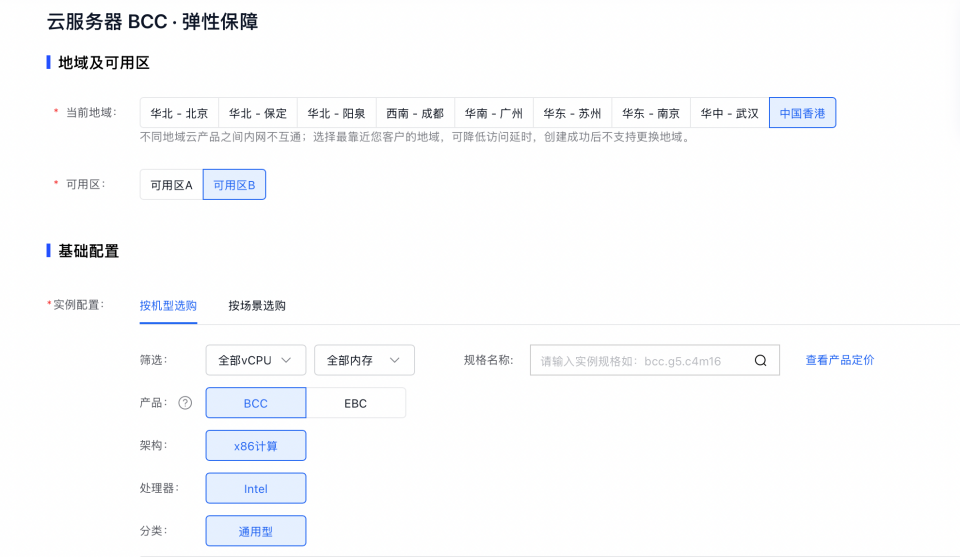Image resolution: width=960 pixels, height=557 pixels.
Task: Choose availability zone 可用区B
Action: 234,185
